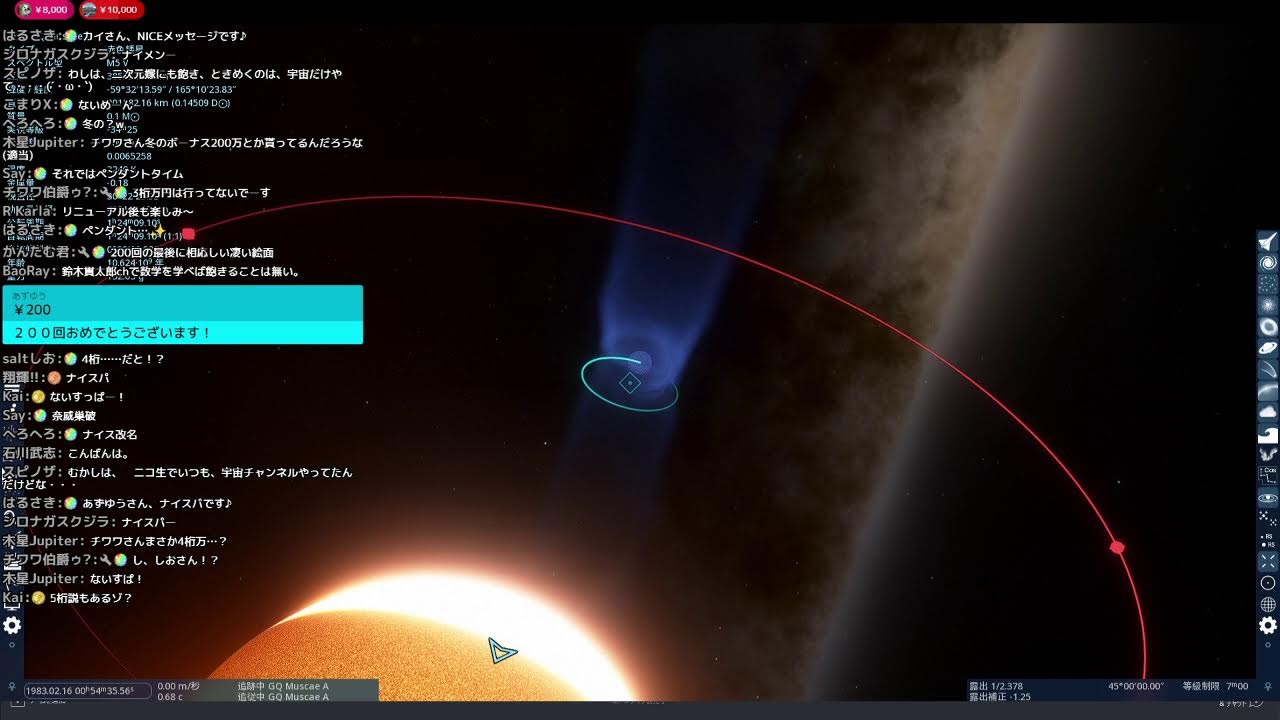The height and width of the screenshot is (720, 1280).
Task: Open settings gear on right toolbar
Action: pos(1267,626)
